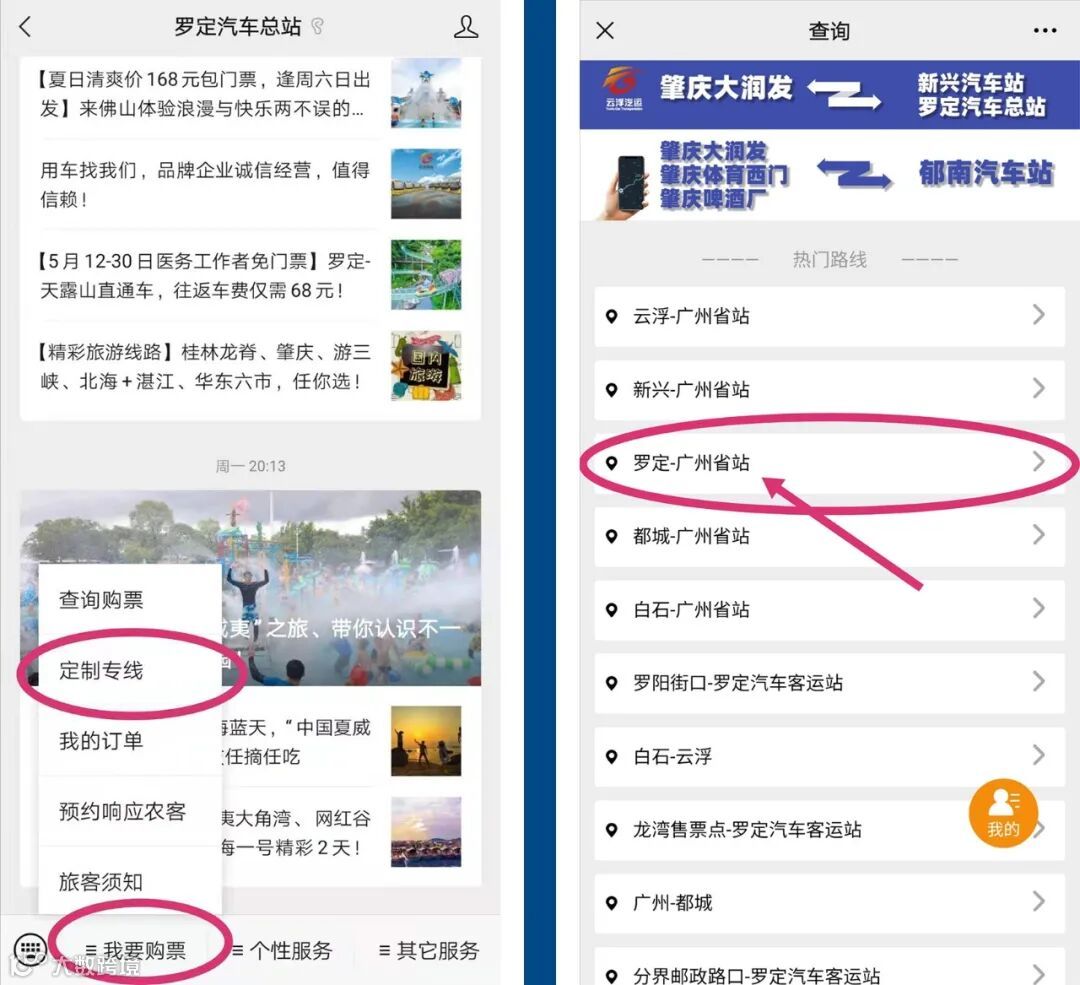The width and height of the screenshot is (1080, 985).
Task: Open the 我要购票 bottom menu
Action: [136, 951]
